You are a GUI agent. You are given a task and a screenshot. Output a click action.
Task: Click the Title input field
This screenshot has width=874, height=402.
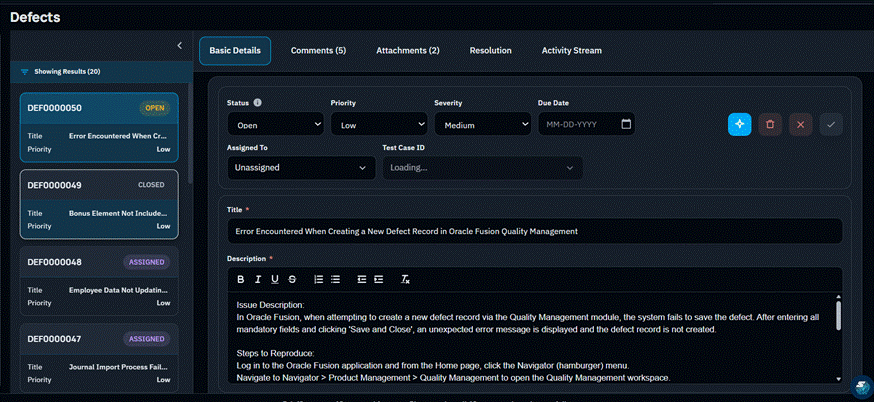coord(535,231)
